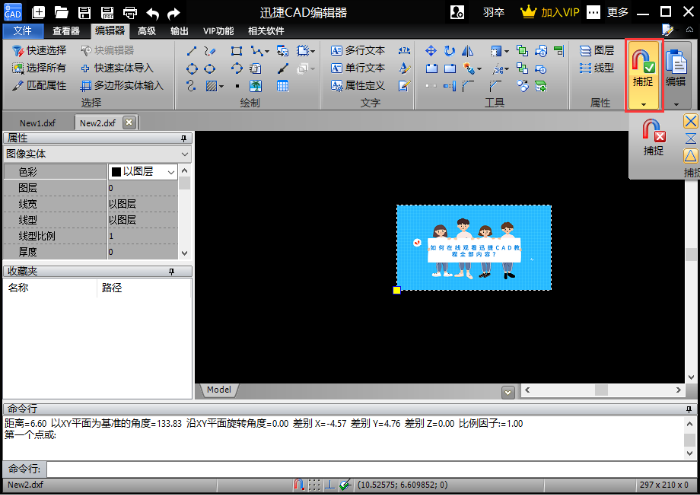
Task: Click the Multiline text 多行文本 tool
Action: point(358,50)
